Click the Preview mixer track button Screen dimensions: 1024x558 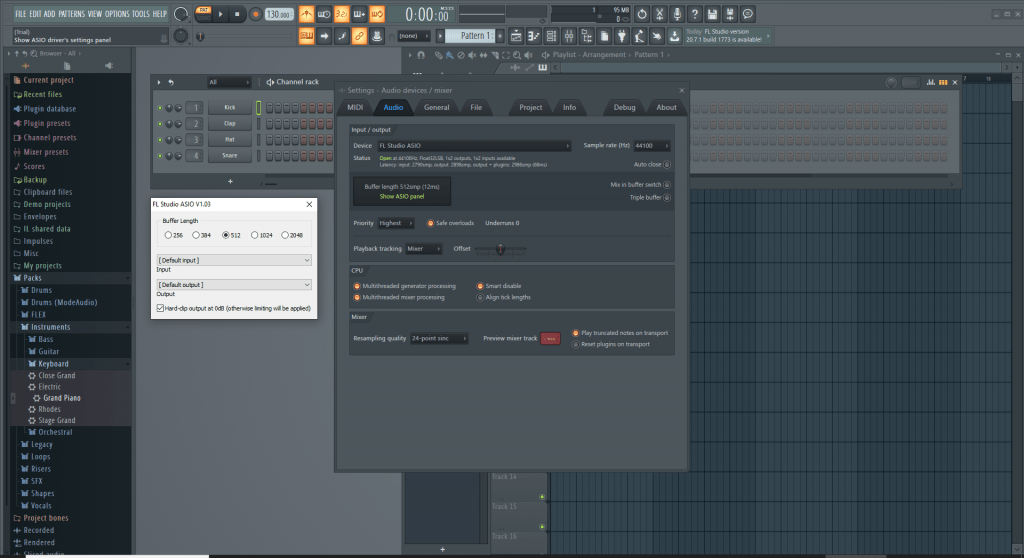pos(550,338)
